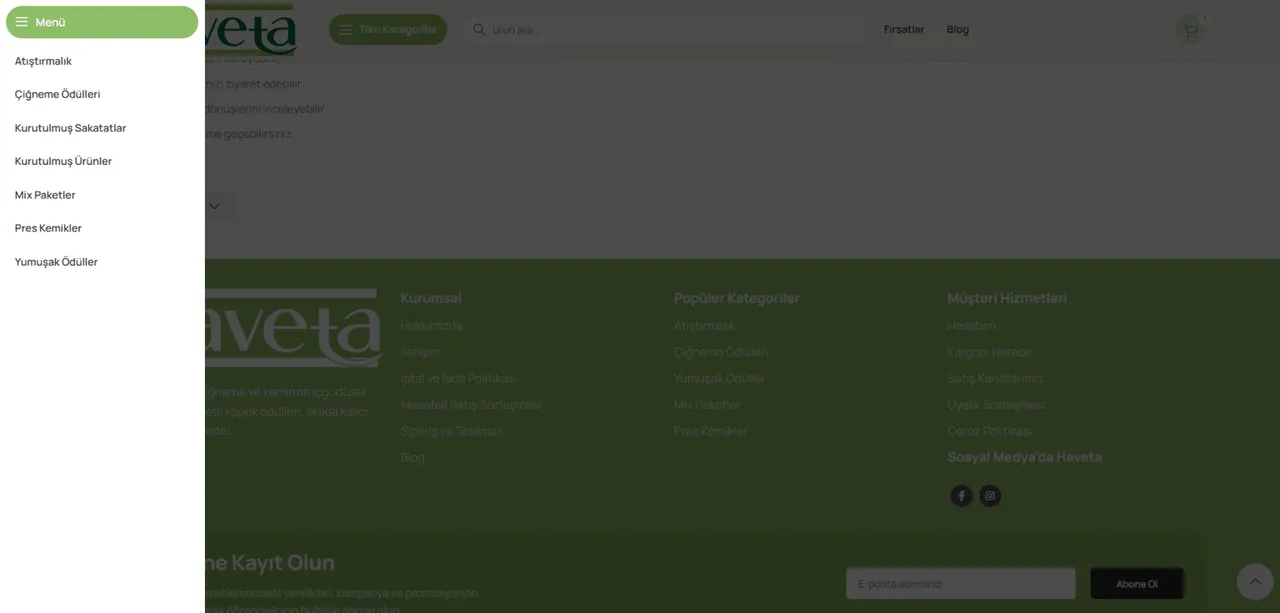Open Atıştırmalık under Popüler Kategoriler

coord(705,326)
